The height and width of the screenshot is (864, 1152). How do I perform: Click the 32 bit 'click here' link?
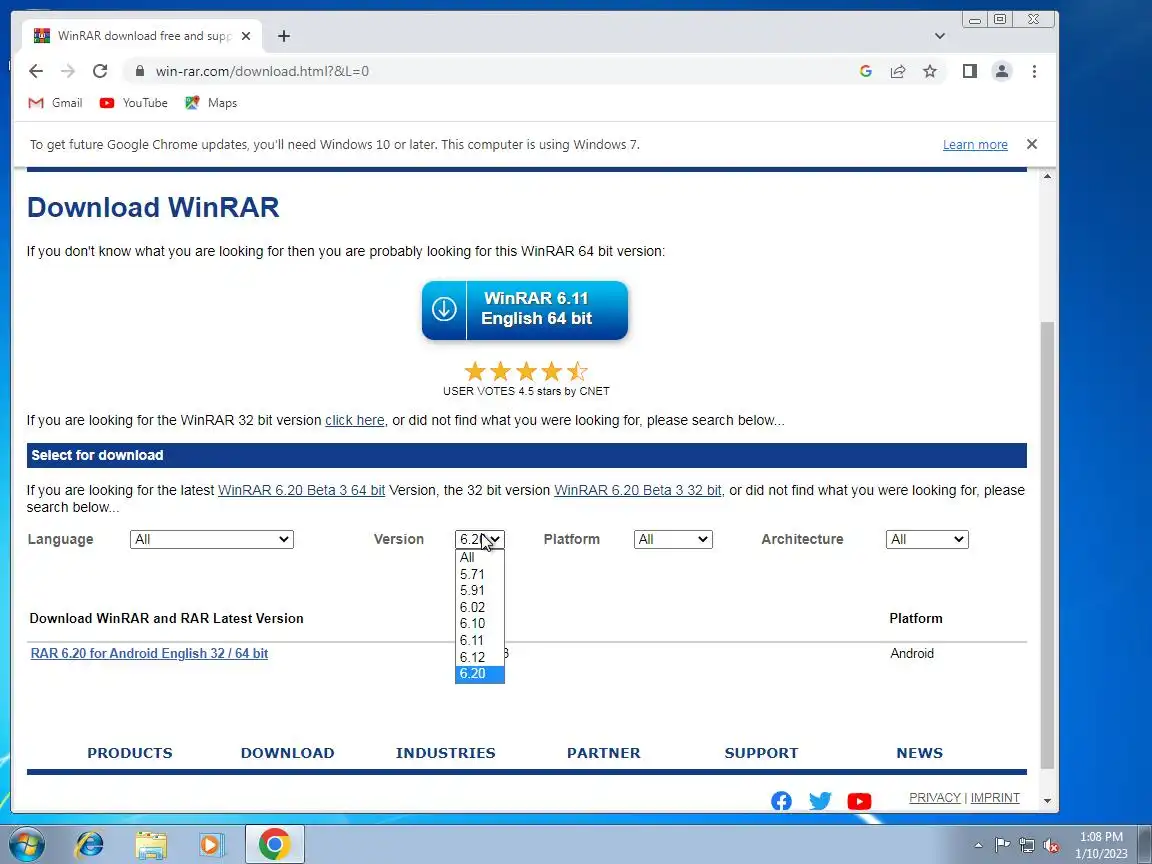[355, 420]
